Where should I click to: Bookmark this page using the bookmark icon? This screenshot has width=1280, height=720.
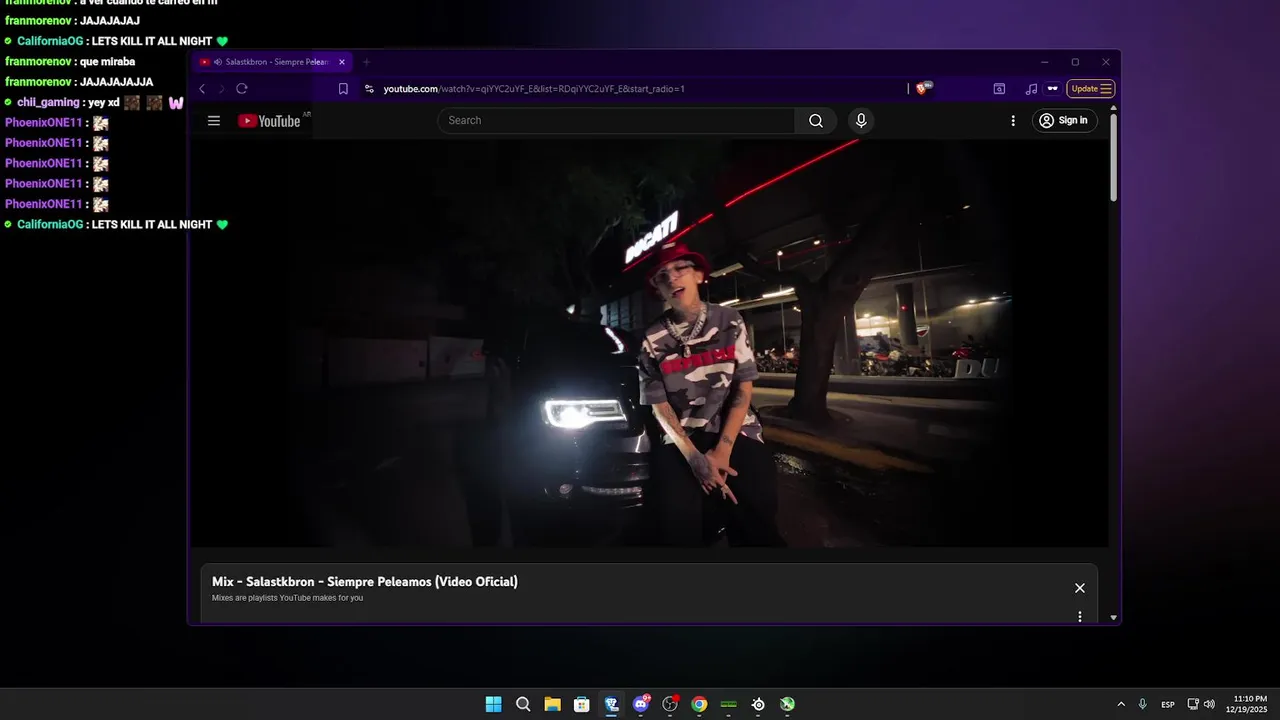pyautogui.click(x=343, y=89)
